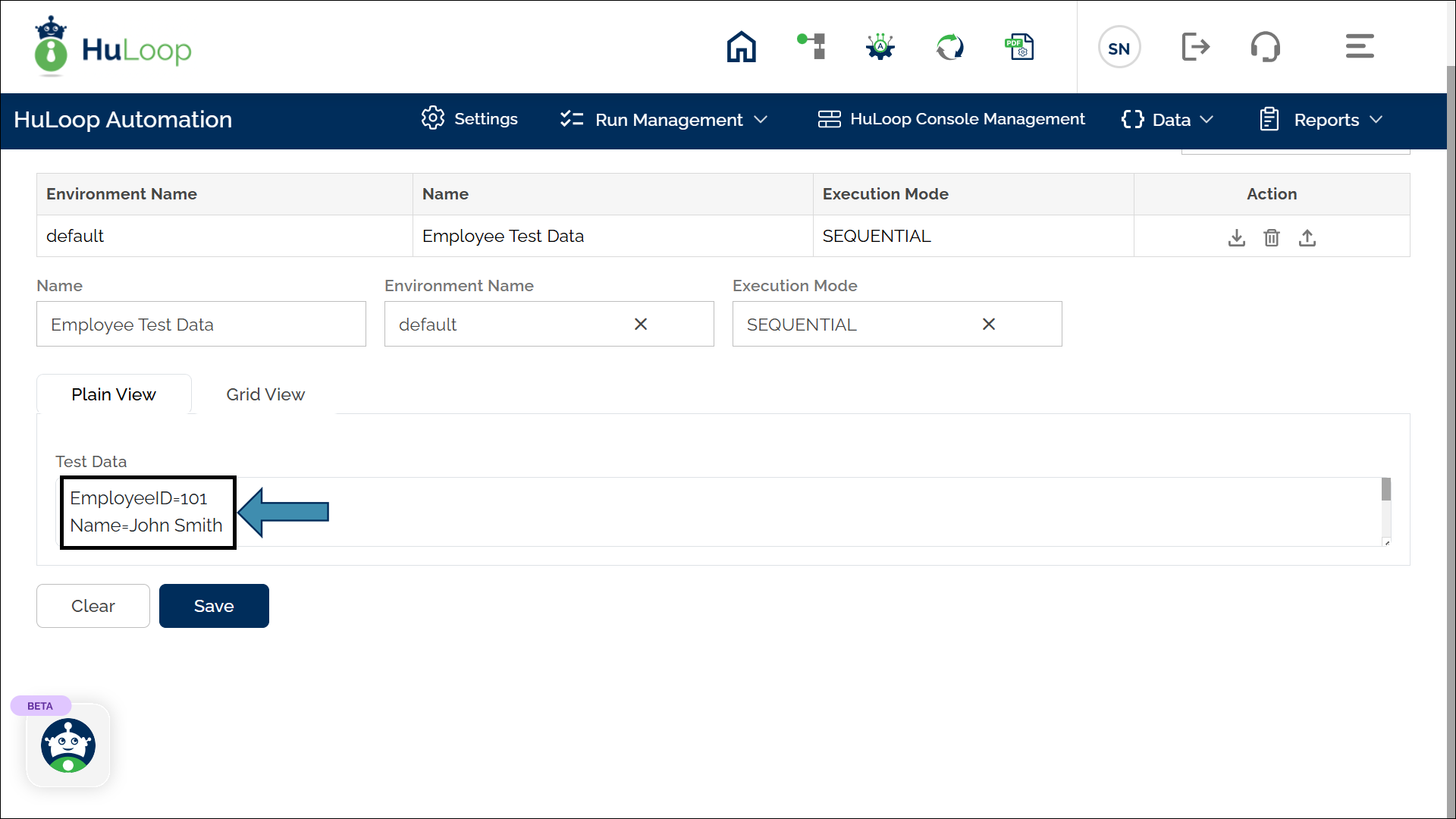Switch to the Grid View tab

click(x=265, y=394)
